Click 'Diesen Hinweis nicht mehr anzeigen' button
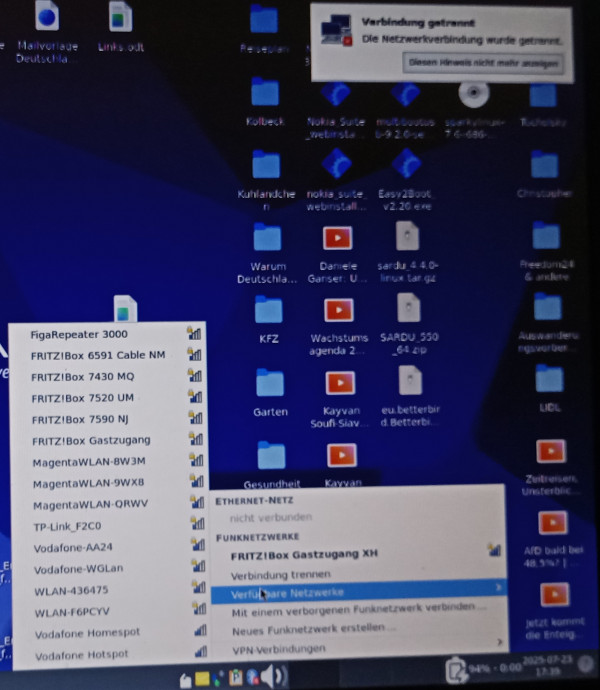This screenshot has width=600, height=690. (483, 63)
